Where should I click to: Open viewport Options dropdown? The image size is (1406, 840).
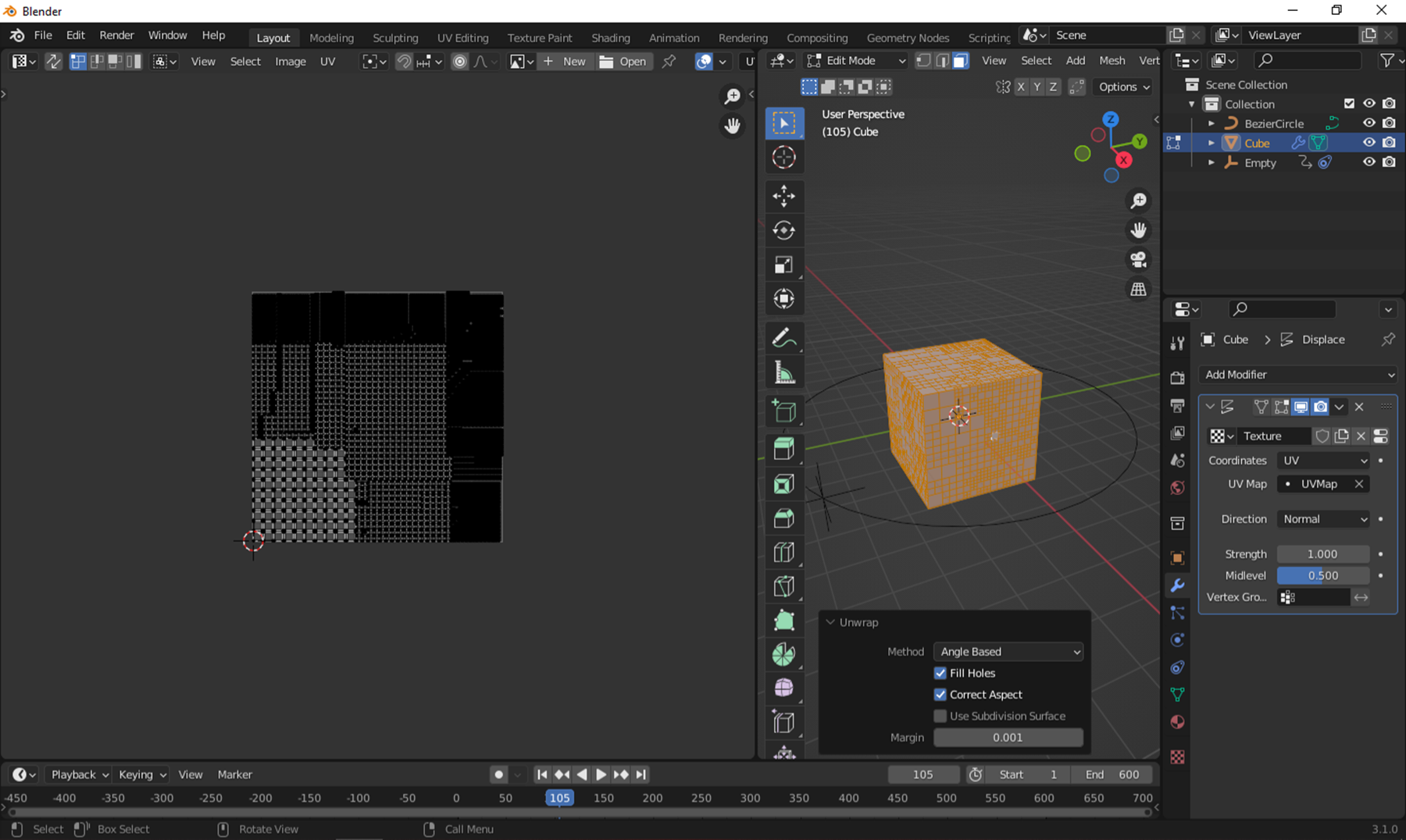(x=1124, y=87)
